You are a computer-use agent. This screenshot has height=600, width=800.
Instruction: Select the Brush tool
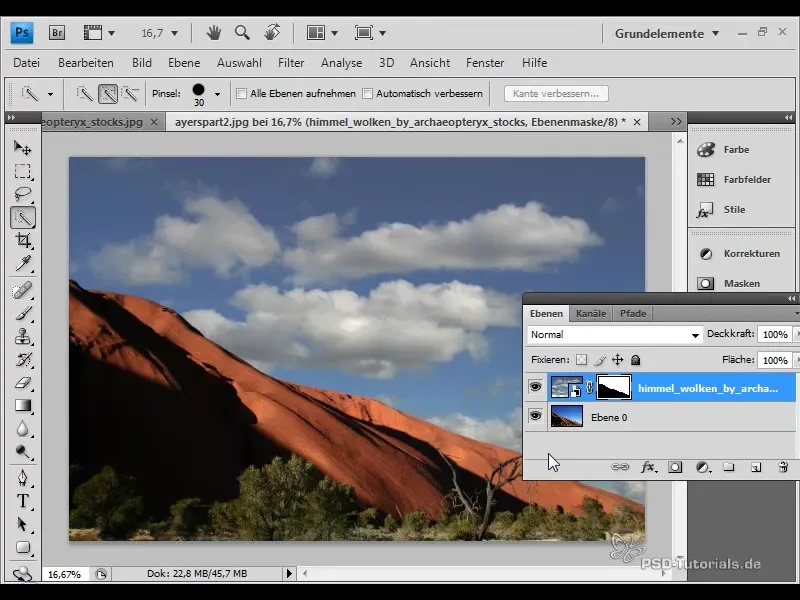click(x=22, y=314)
